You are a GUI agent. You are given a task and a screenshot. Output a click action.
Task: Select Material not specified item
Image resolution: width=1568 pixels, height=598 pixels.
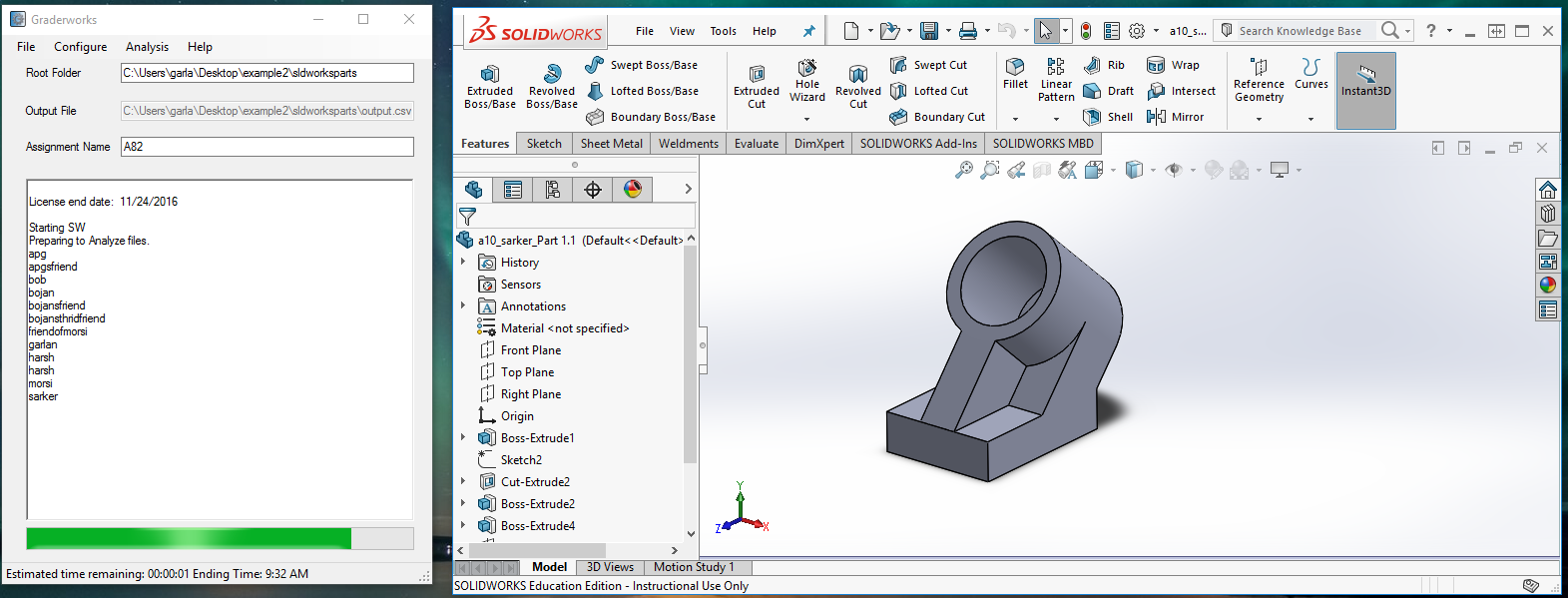554,328
